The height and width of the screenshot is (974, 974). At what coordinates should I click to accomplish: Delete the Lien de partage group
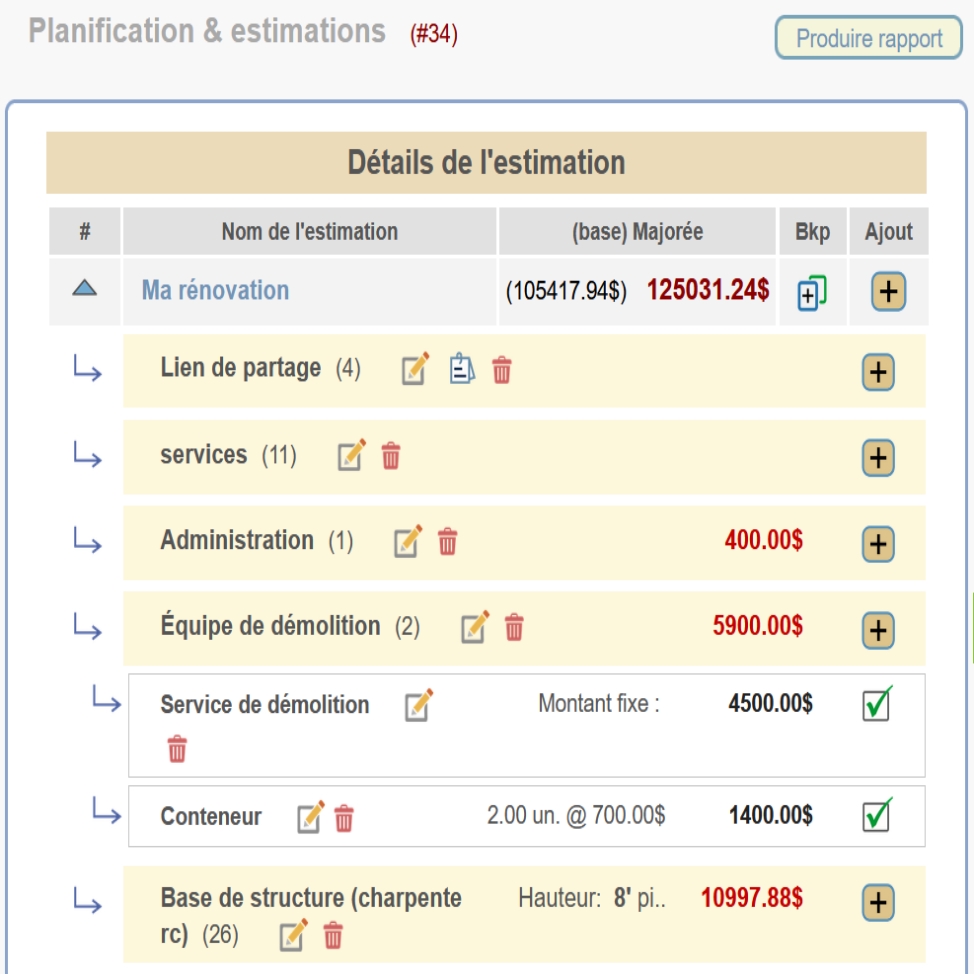(x=501, y=370)
